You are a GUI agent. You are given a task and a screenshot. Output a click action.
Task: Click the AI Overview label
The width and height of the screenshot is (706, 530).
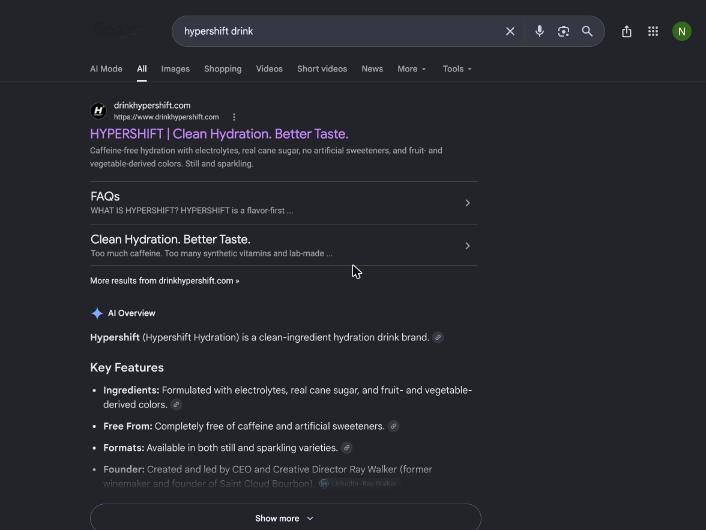(x=131, y=313)
